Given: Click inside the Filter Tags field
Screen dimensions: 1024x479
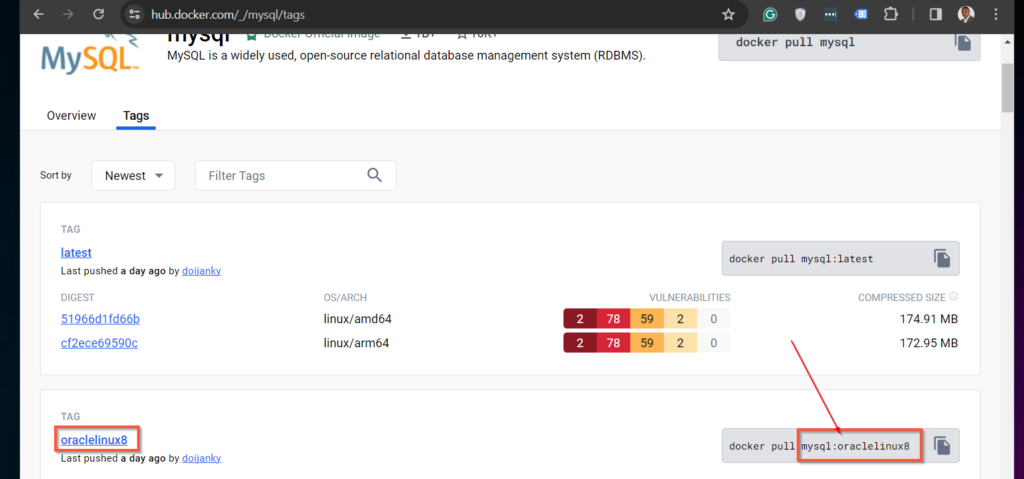Looking at the screenshot, I should [295, 176].
